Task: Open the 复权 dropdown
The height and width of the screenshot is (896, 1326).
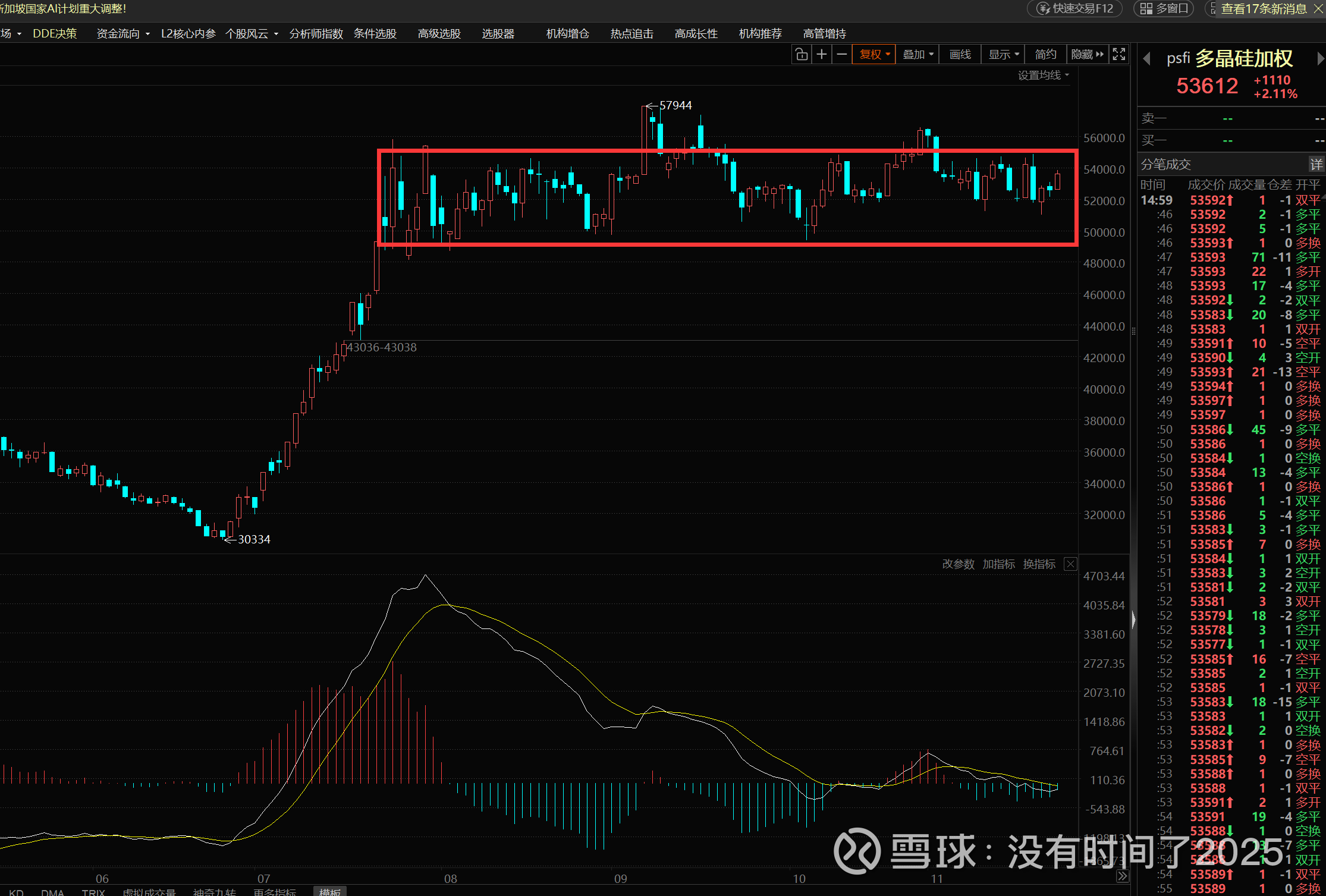Action: 874,55
